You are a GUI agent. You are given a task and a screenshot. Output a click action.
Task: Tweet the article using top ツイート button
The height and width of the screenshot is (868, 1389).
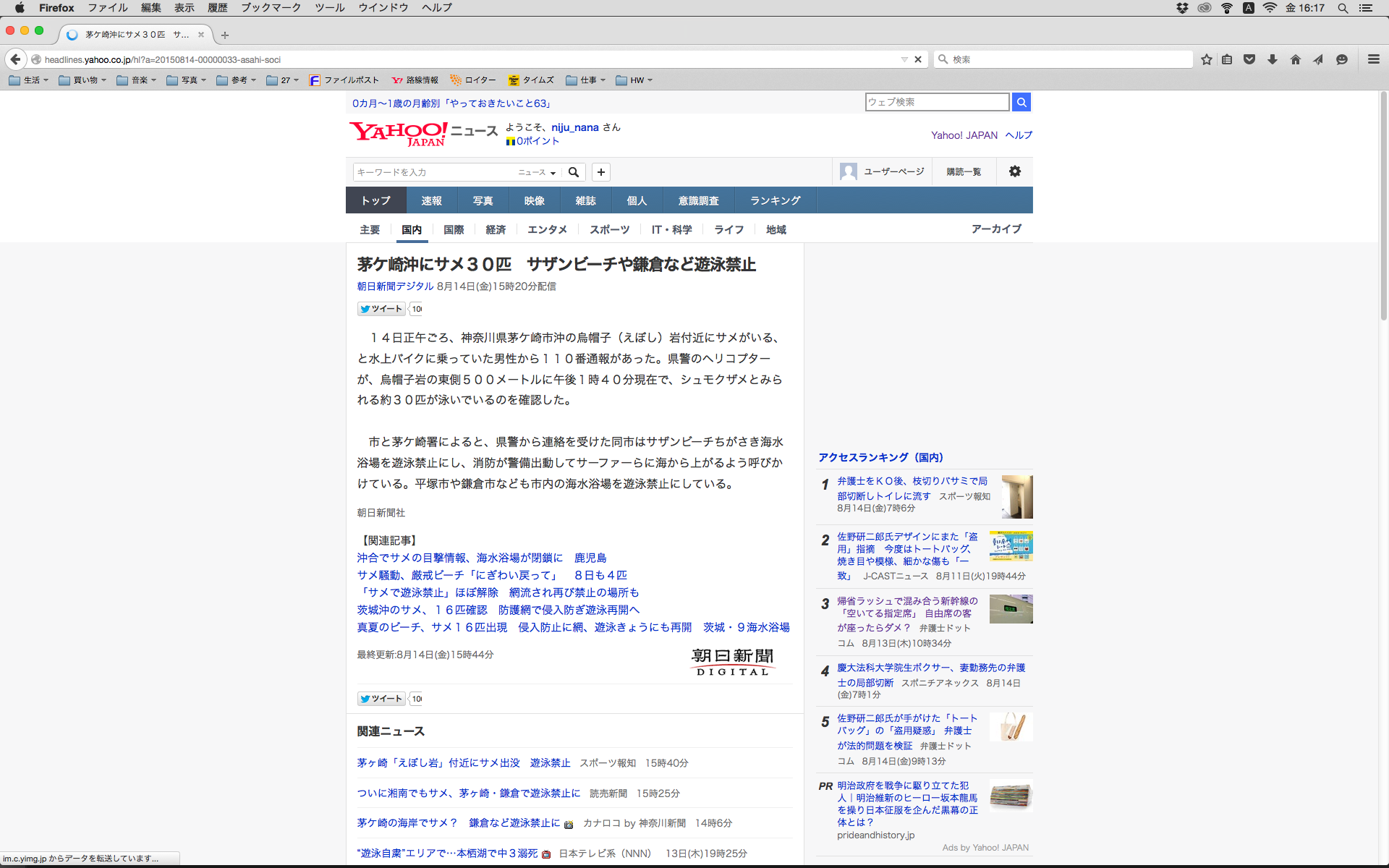coord(381,309)
